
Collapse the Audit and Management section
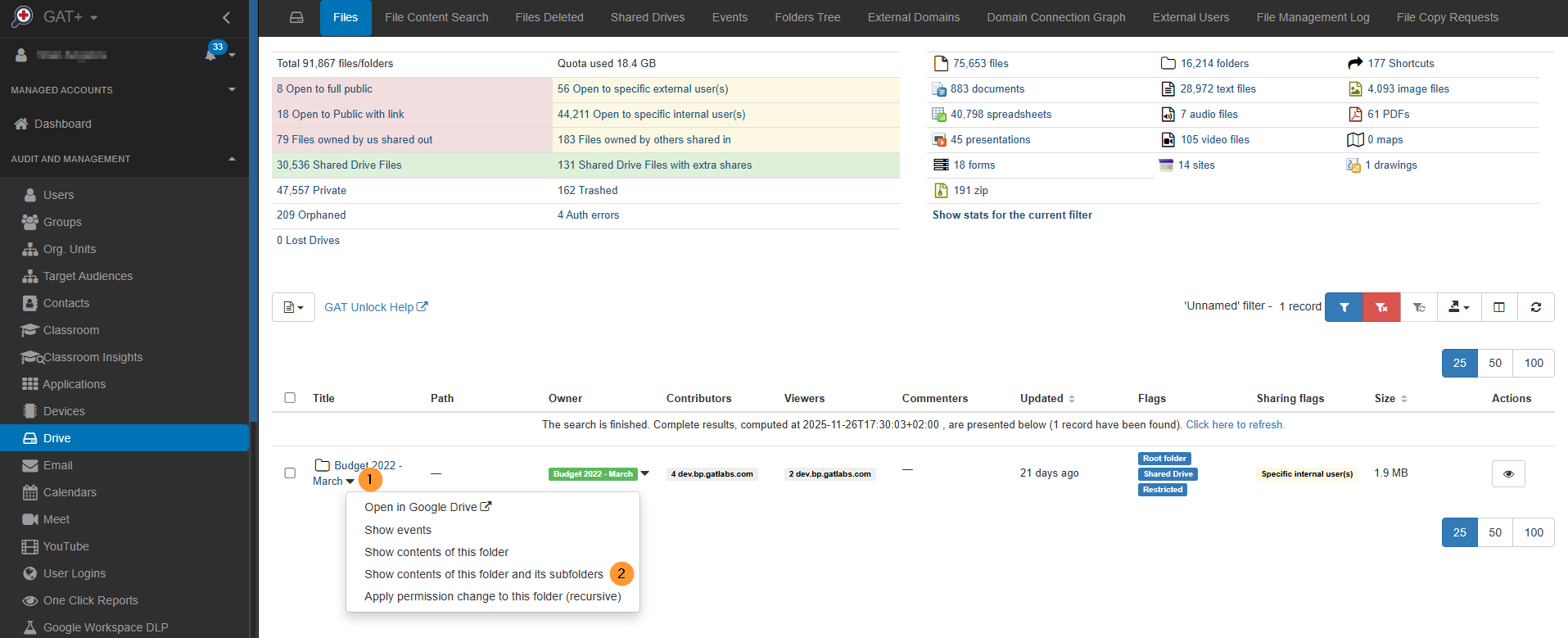[x=232, y=159]
